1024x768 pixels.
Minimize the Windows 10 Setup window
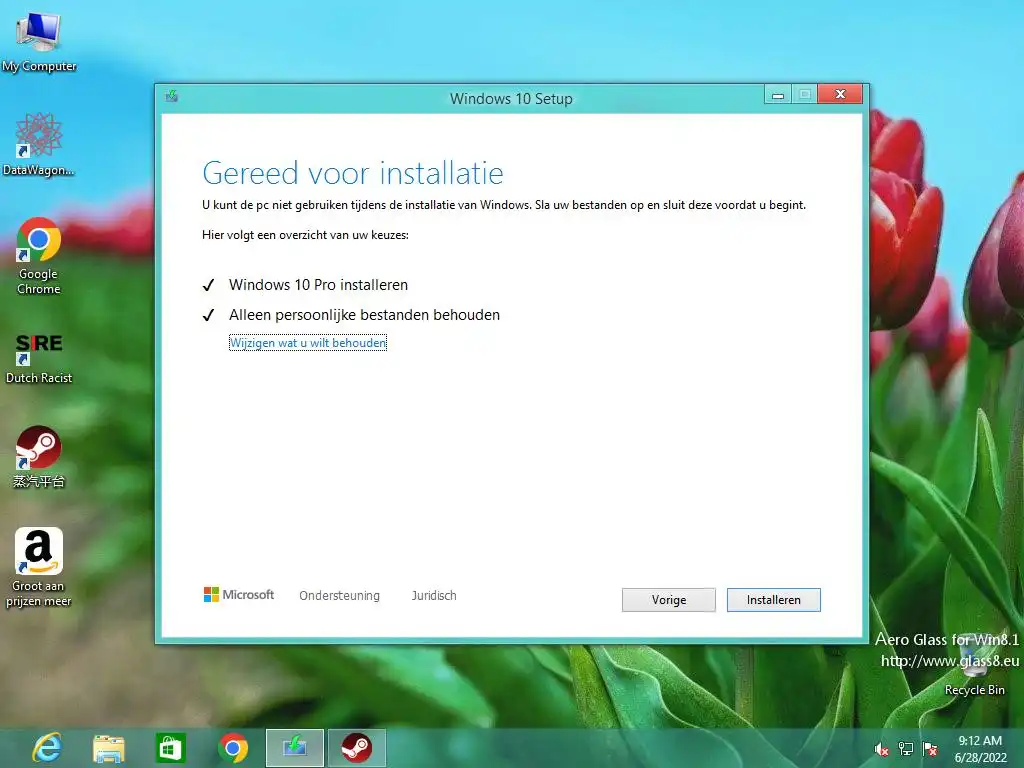point(778,95)
